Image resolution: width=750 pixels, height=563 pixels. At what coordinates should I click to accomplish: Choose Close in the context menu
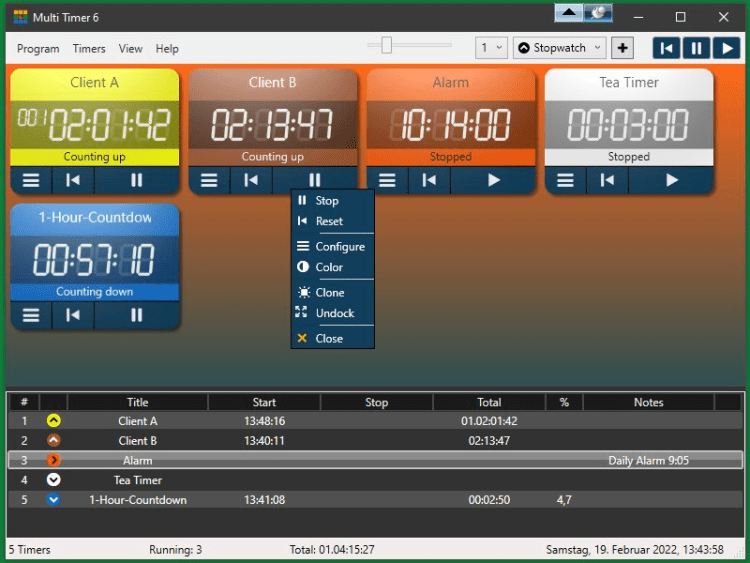pos(332,339)
